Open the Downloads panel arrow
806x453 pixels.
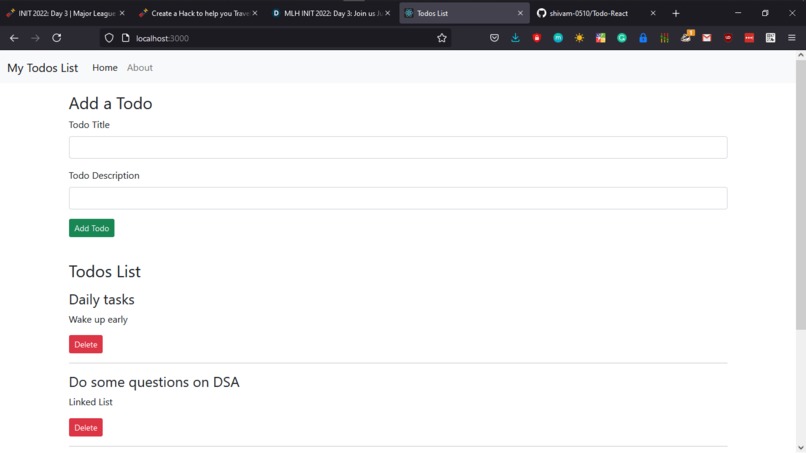pos(515,38)
